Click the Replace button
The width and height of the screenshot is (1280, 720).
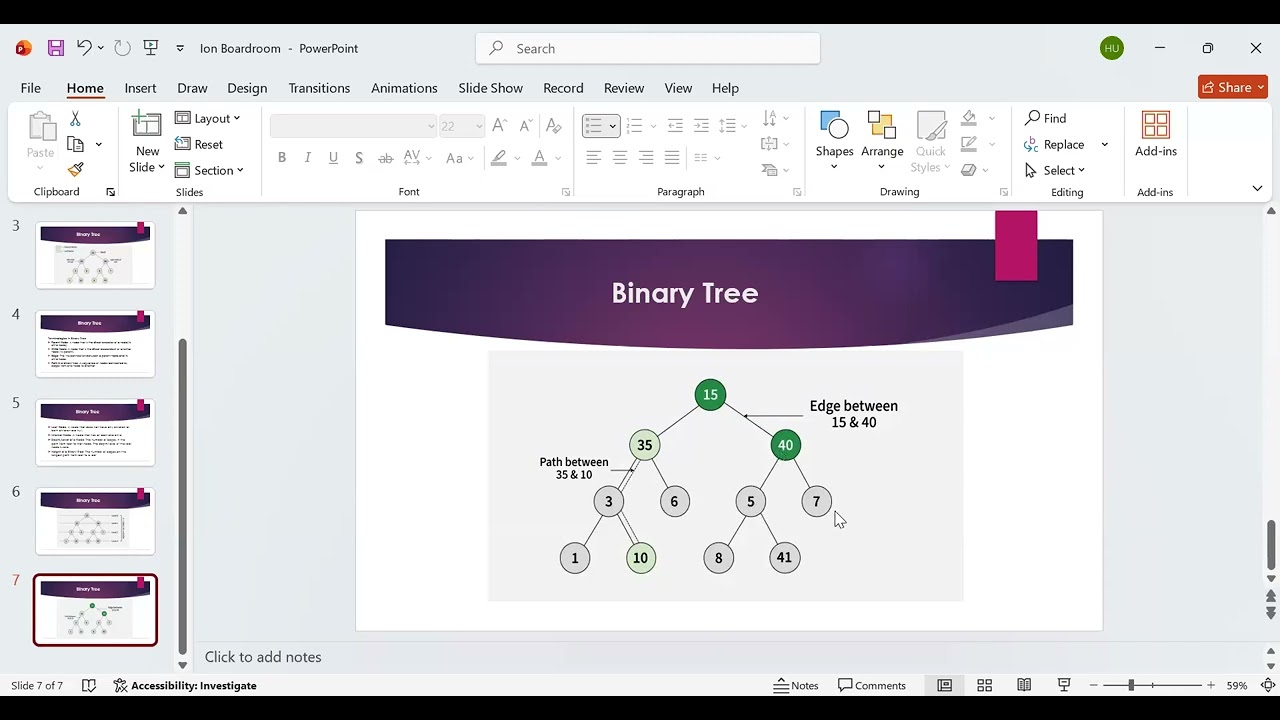[1055, 144]
